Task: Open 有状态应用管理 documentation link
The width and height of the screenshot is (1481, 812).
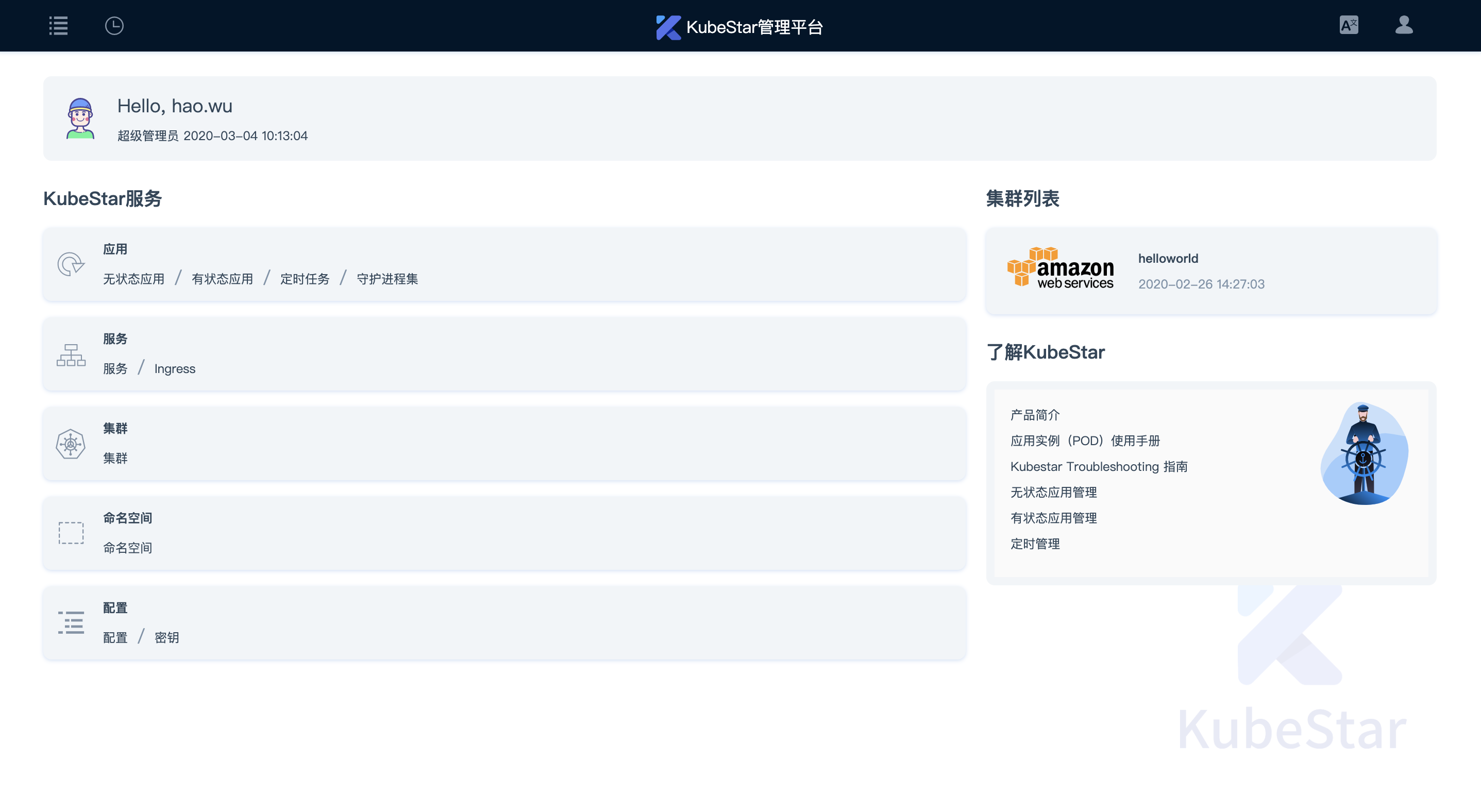Action: pyautogui.click(x=1053, y=518)
